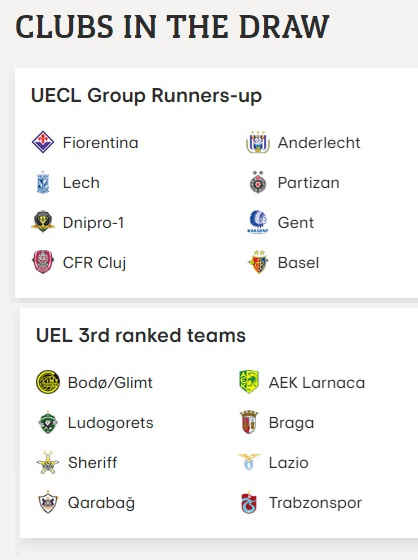Viewport: 418px width, 560px height.
Task: Click the Trabzonspor team name
Action: [315, 503]
